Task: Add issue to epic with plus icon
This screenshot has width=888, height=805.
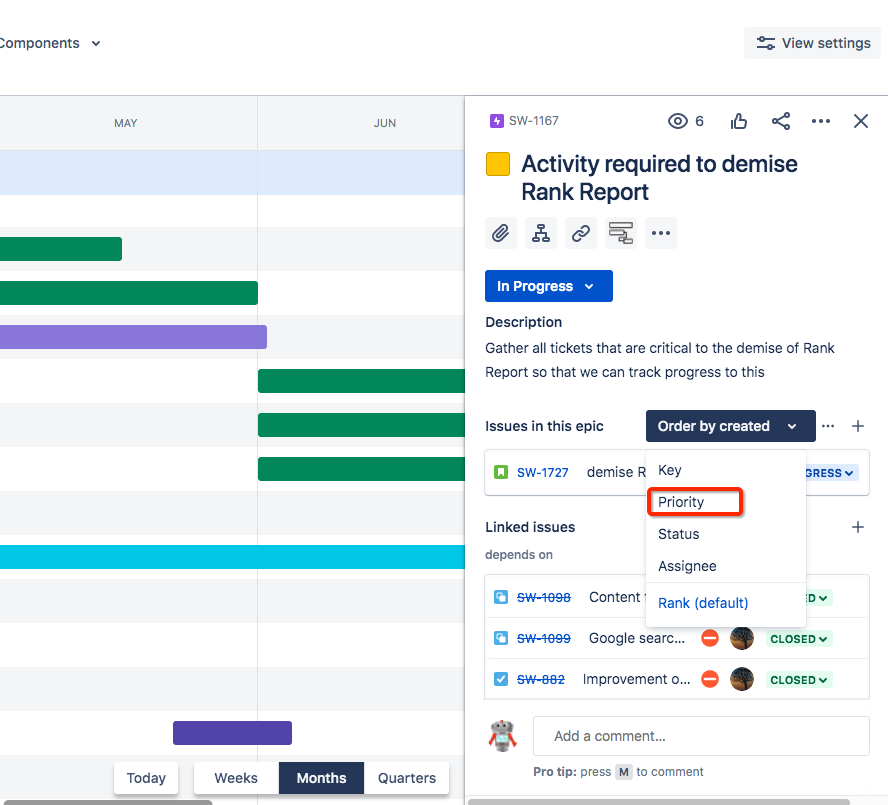Action: click(858, 426)
